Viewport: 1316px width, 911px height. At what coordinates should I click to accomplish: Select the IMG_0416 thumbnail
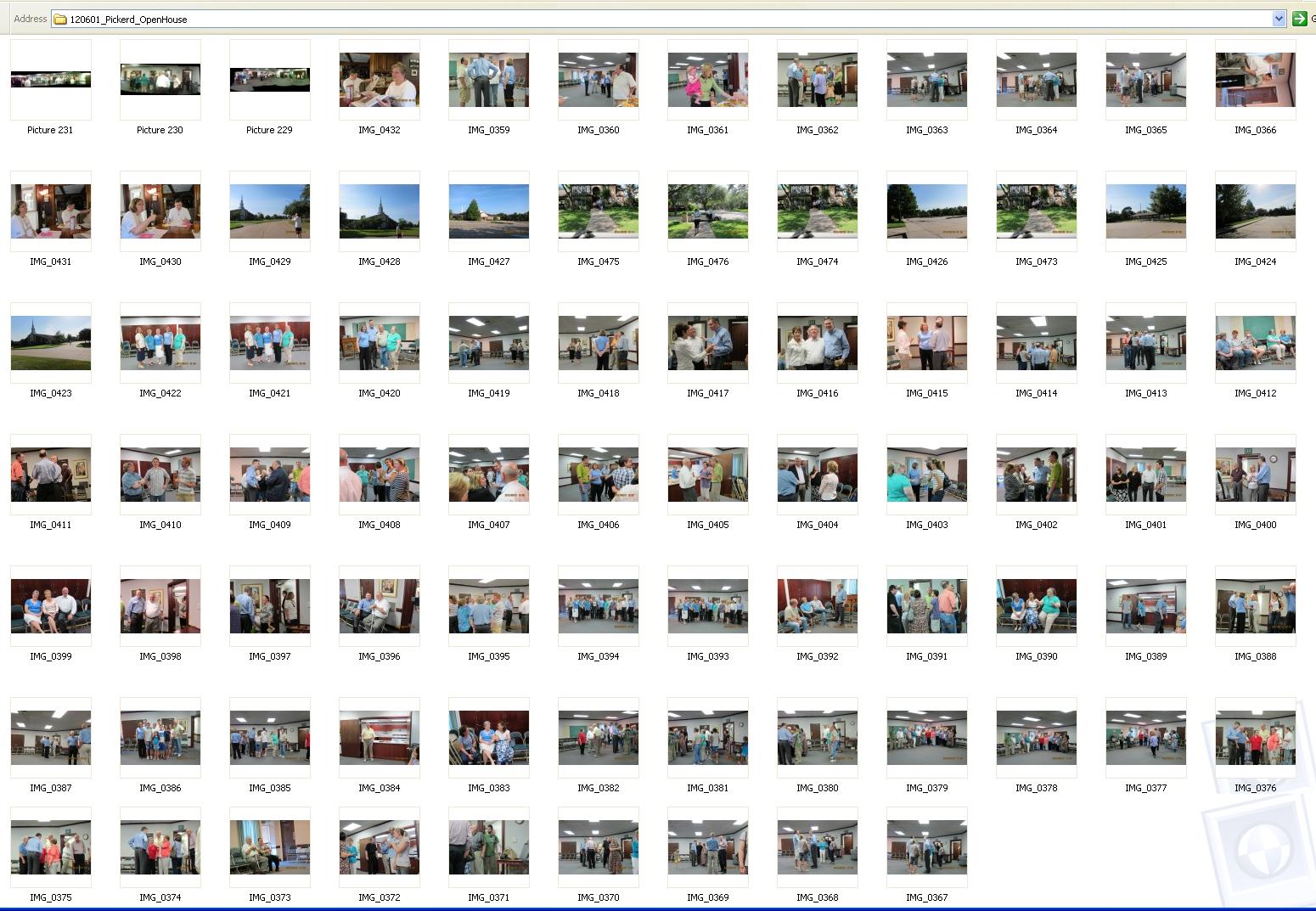[x=818, y=343]
